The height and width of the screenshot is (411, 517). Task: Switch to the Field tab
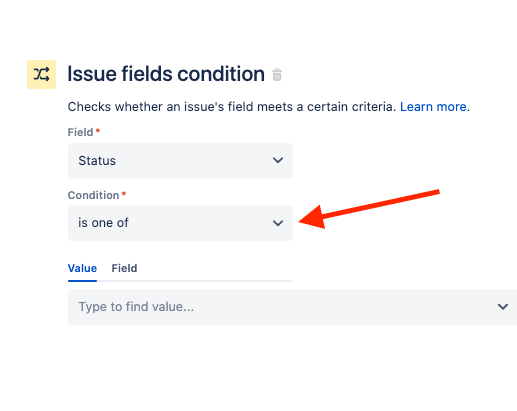(x=124, y=268)
